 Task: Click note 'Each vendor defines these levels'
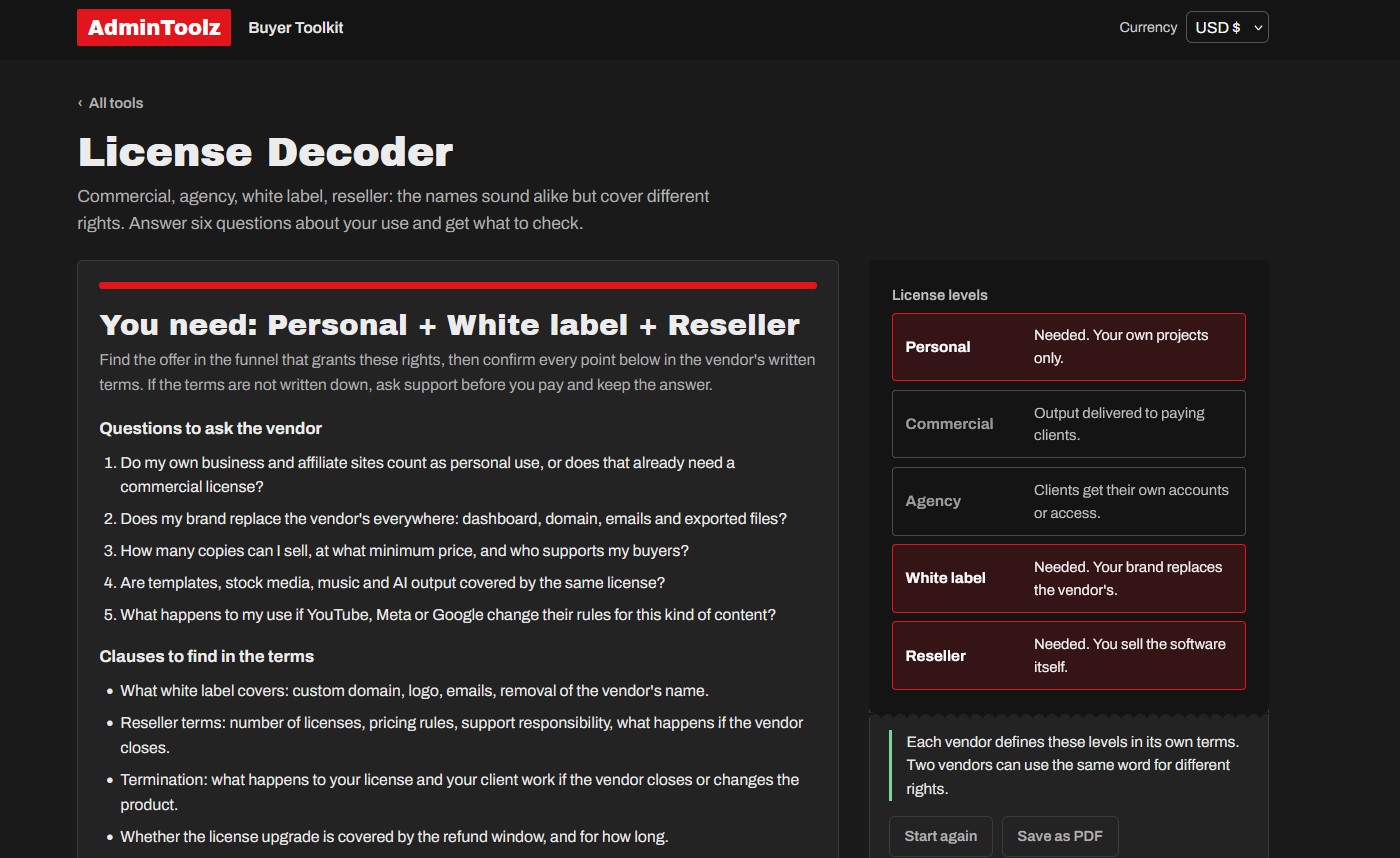click(x=1073, y=765)
